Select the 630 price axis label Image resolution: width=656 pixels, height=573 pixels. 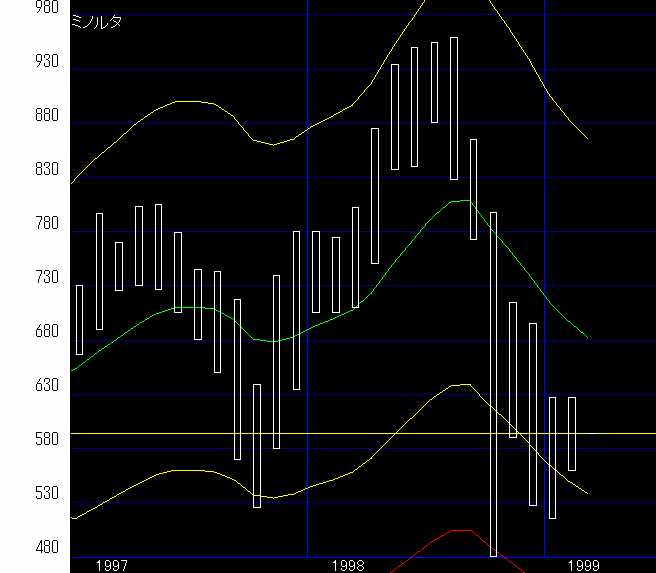[x=18, y=385]
